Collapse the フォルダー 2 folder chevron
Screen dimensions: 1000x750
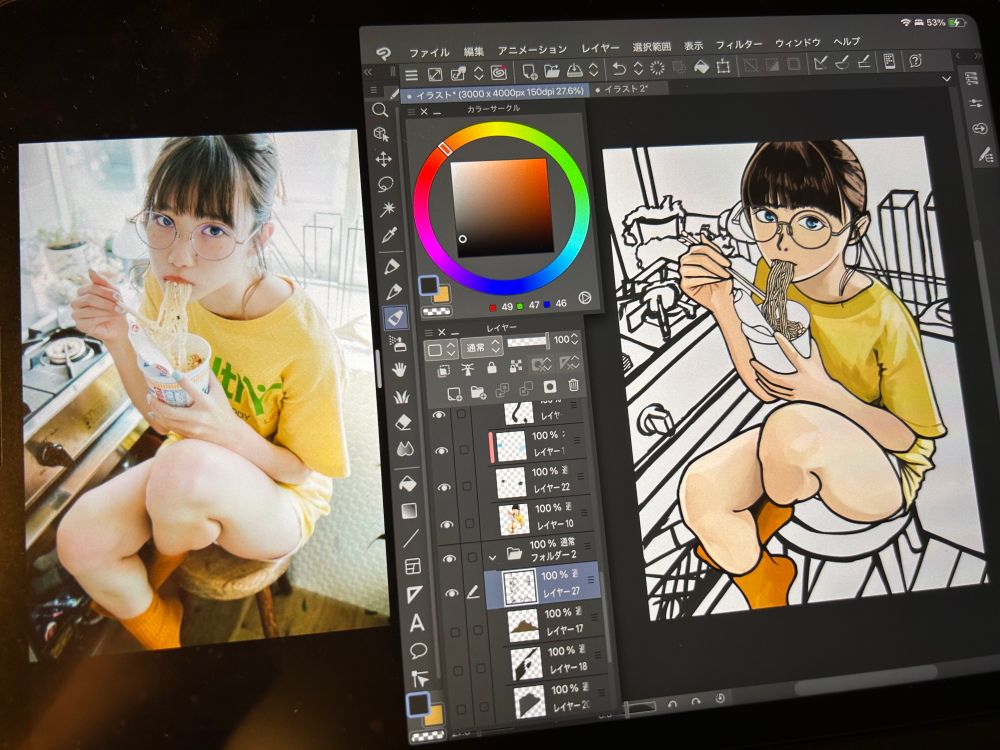coord(492,557)
